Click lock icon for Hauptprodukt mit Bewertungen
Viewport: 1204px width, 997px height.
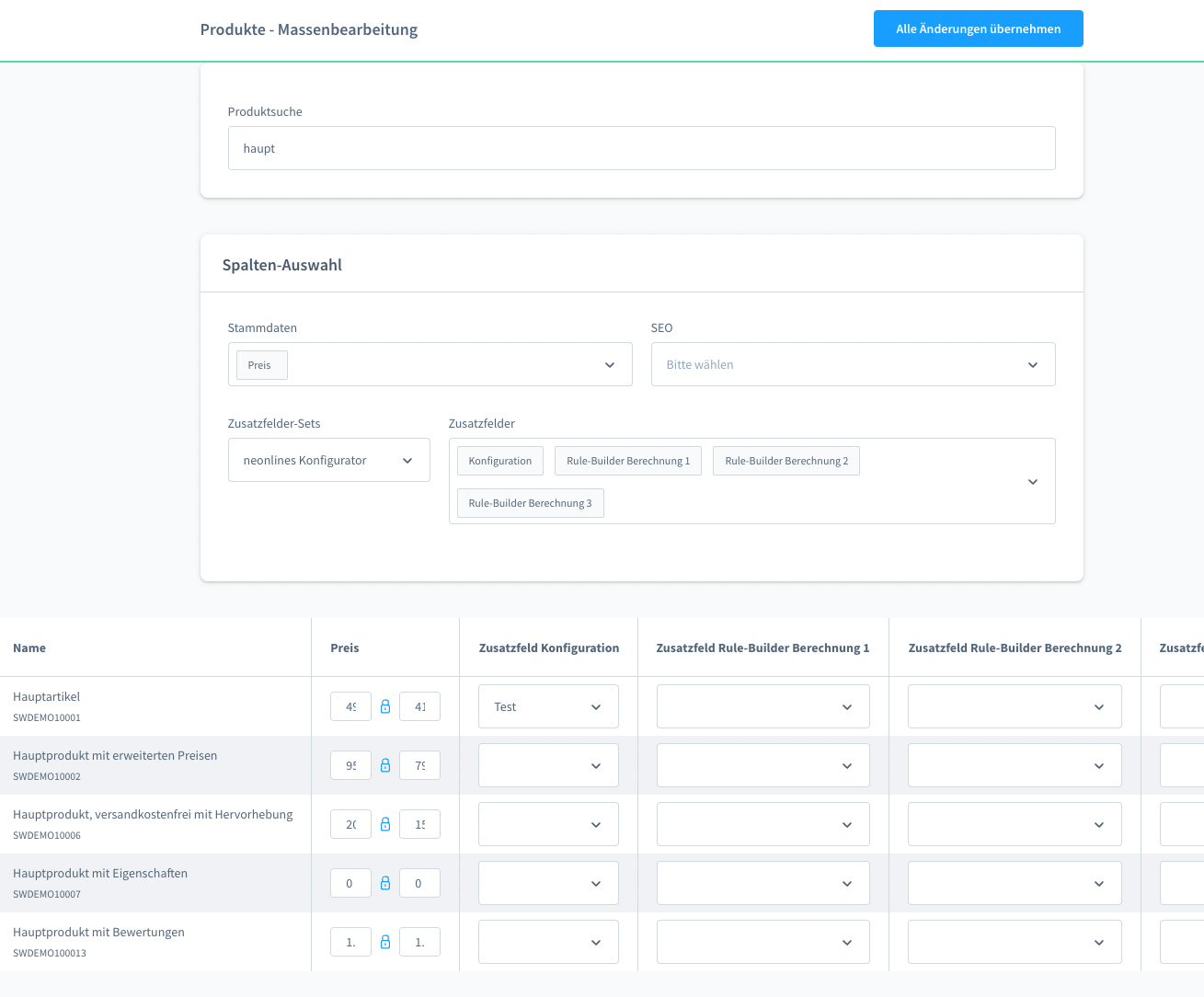click(385, 942)
